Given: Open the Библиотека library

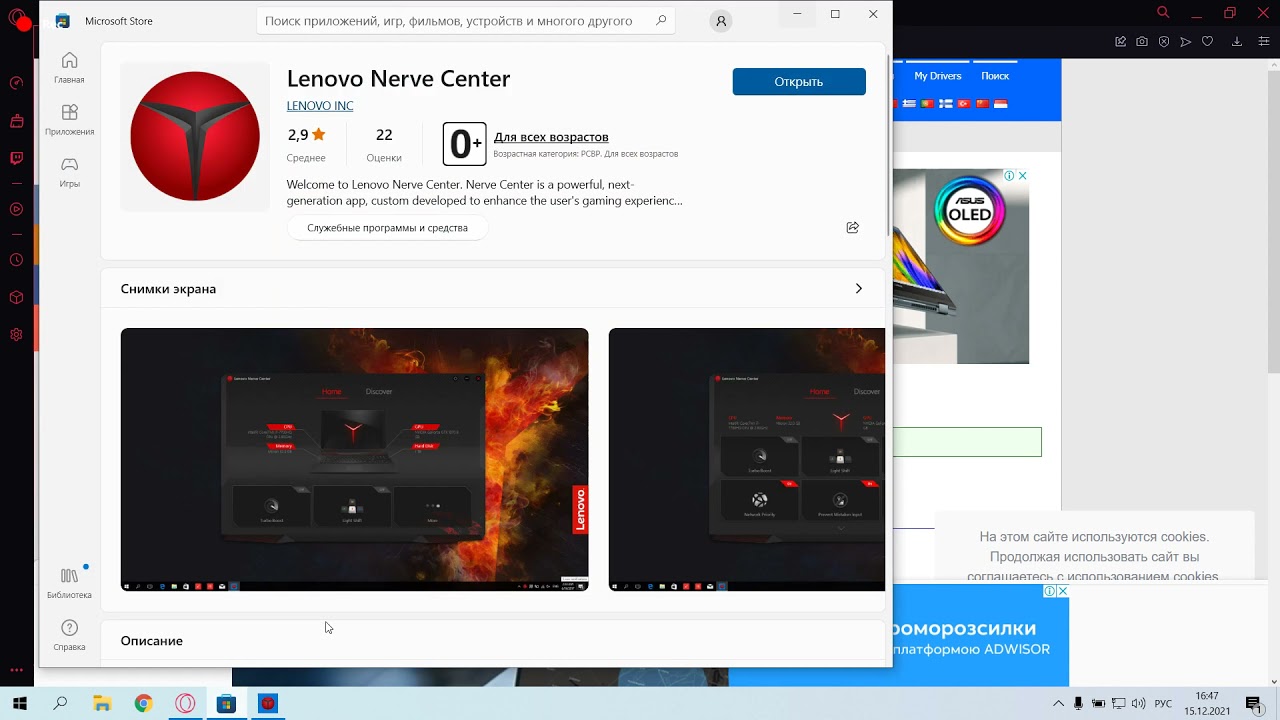Looking at the screenshot, I should point(69,583).
